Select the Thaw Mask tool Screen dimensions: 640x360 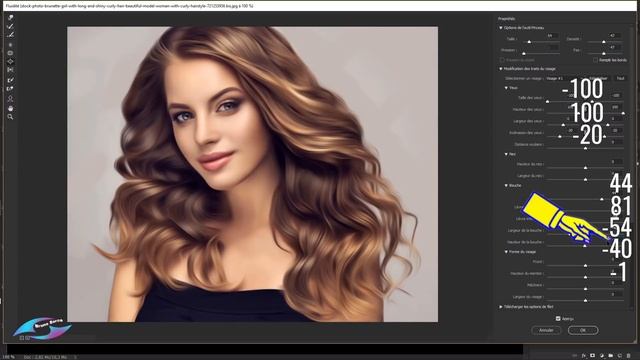tap(10, 89)
